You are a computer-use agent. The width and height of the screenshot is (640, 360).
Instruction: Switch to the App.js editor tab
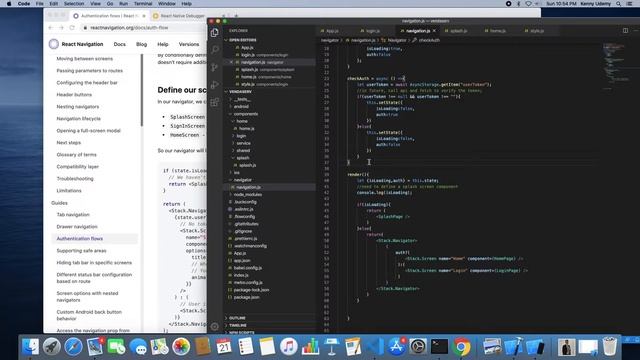[x=333, y=31]
